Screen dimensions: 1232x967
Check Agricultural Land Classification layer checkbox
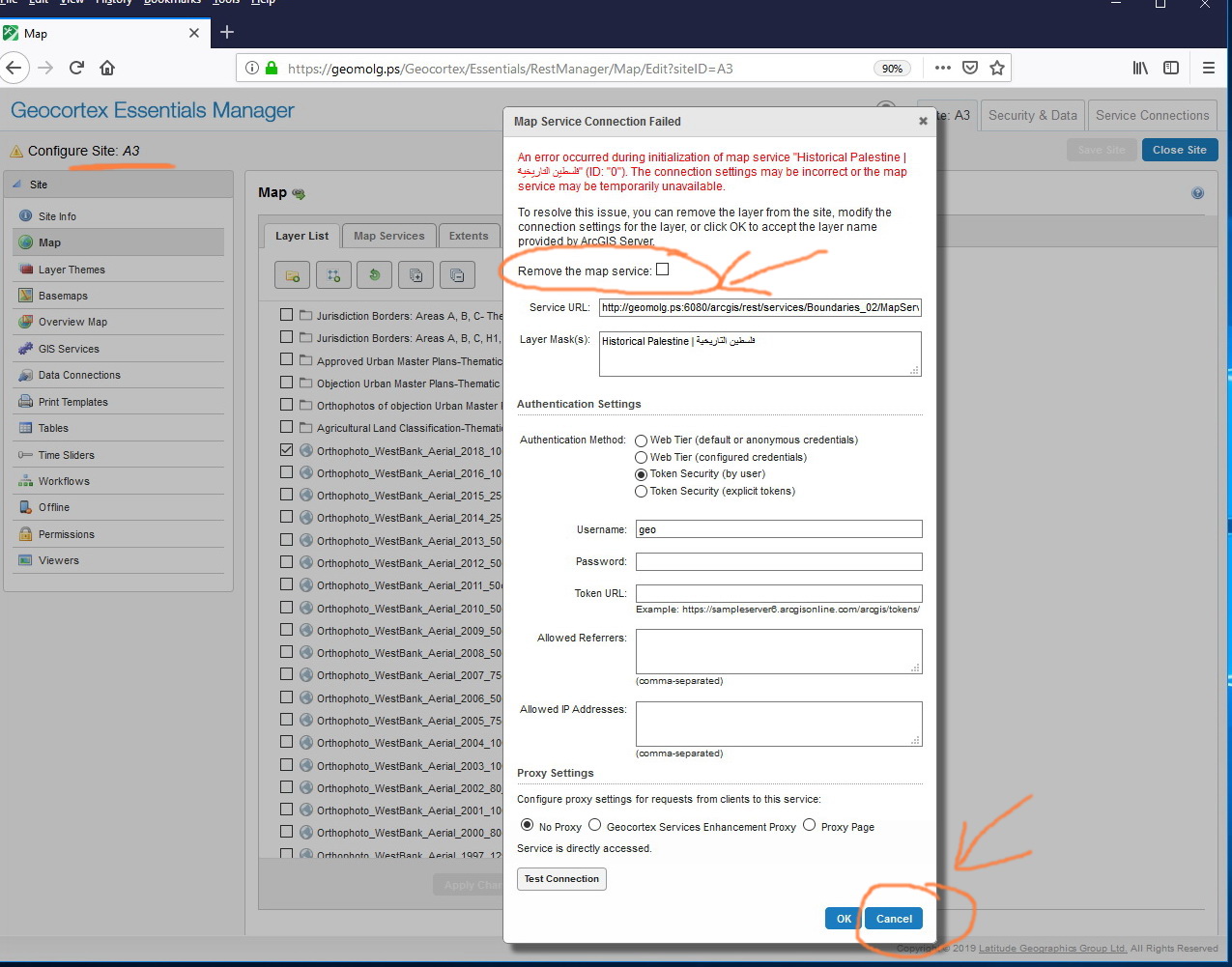pos(286,427)
